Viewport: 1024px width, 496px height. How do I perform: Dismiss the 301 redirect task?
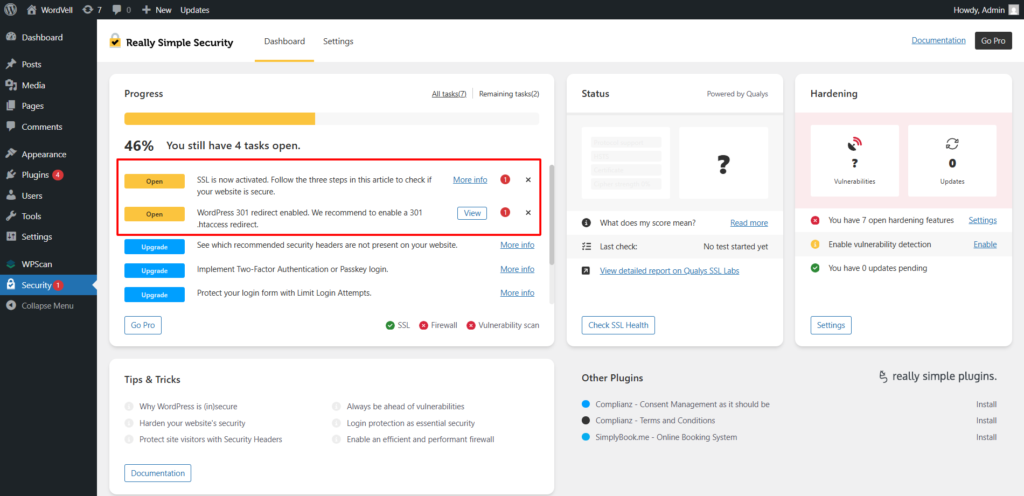coord(528,212)
